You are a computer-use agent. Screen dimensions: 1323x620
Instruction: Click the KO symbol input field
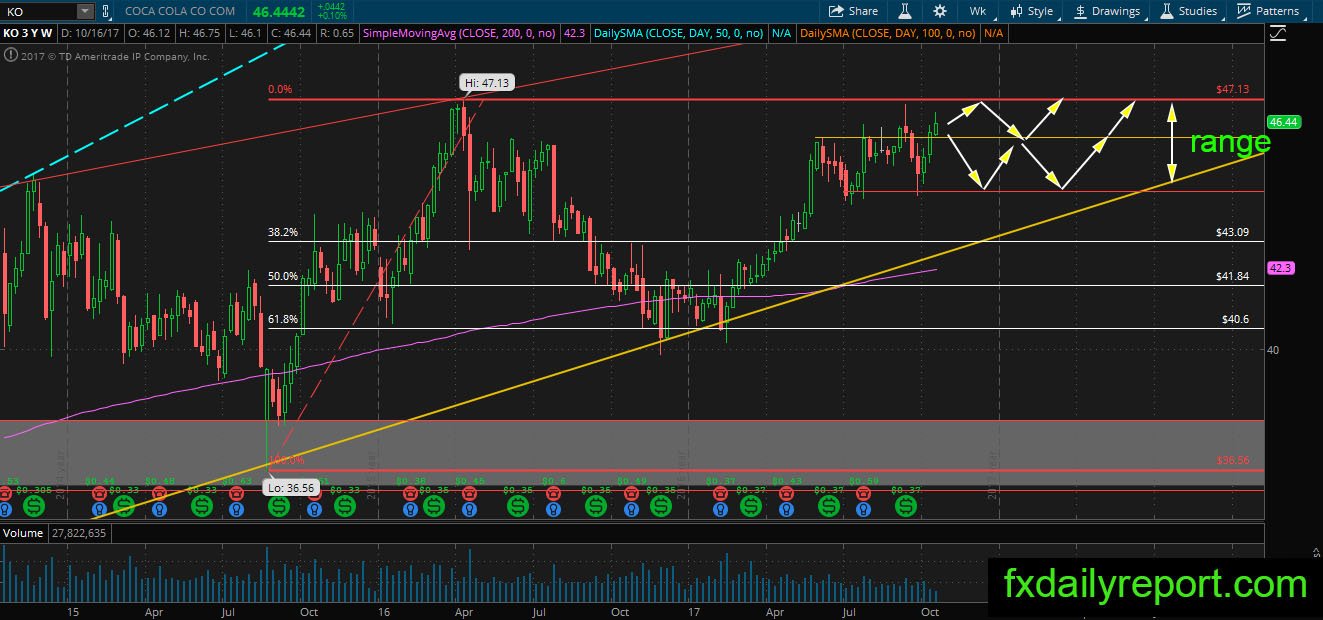coord(39,11)
